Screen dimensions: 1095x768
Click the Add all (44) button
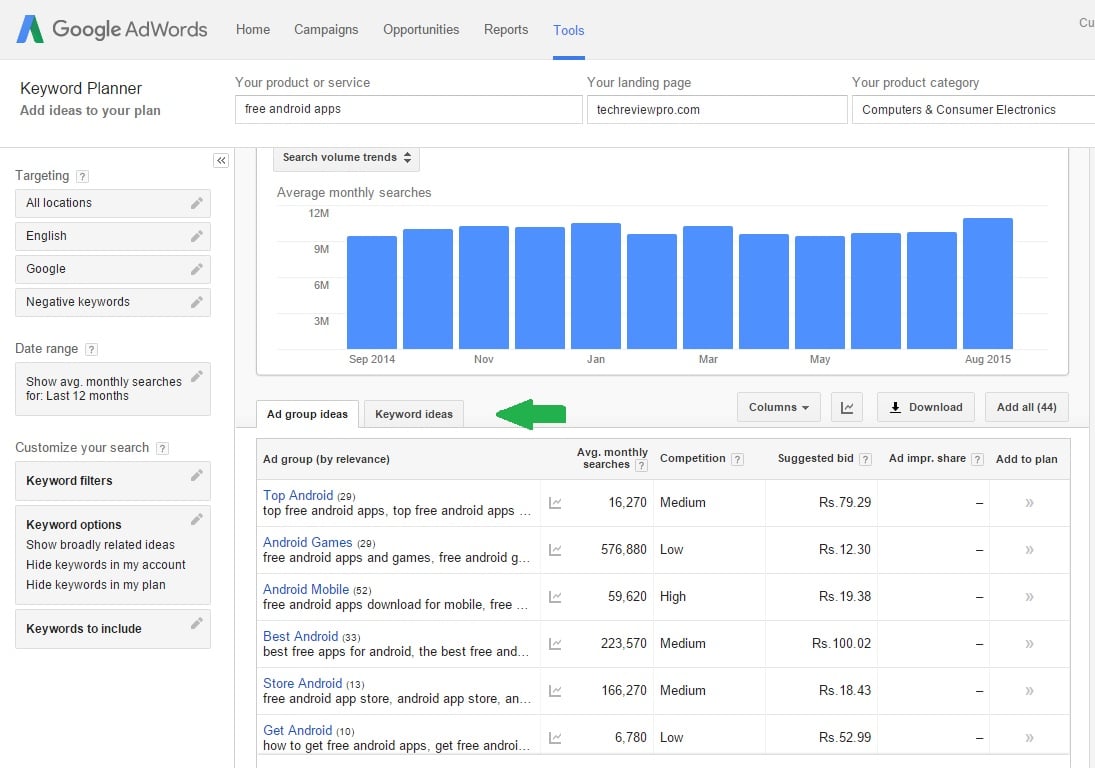pyautogui.click(x=1026, y=407)
